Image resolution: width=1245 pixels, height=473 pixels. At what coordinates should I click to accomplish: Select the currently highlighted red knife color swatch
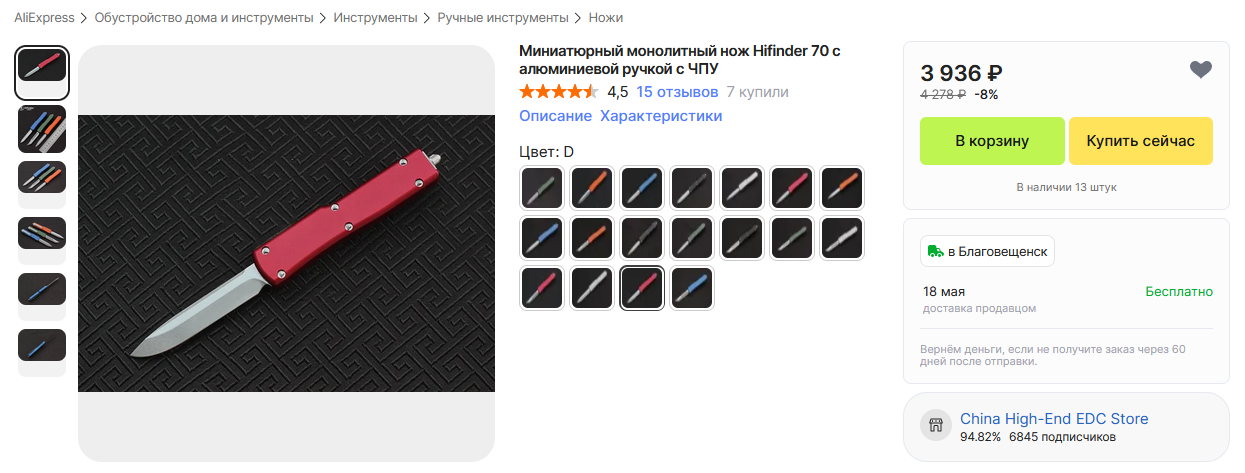click(x=642, y=288)
